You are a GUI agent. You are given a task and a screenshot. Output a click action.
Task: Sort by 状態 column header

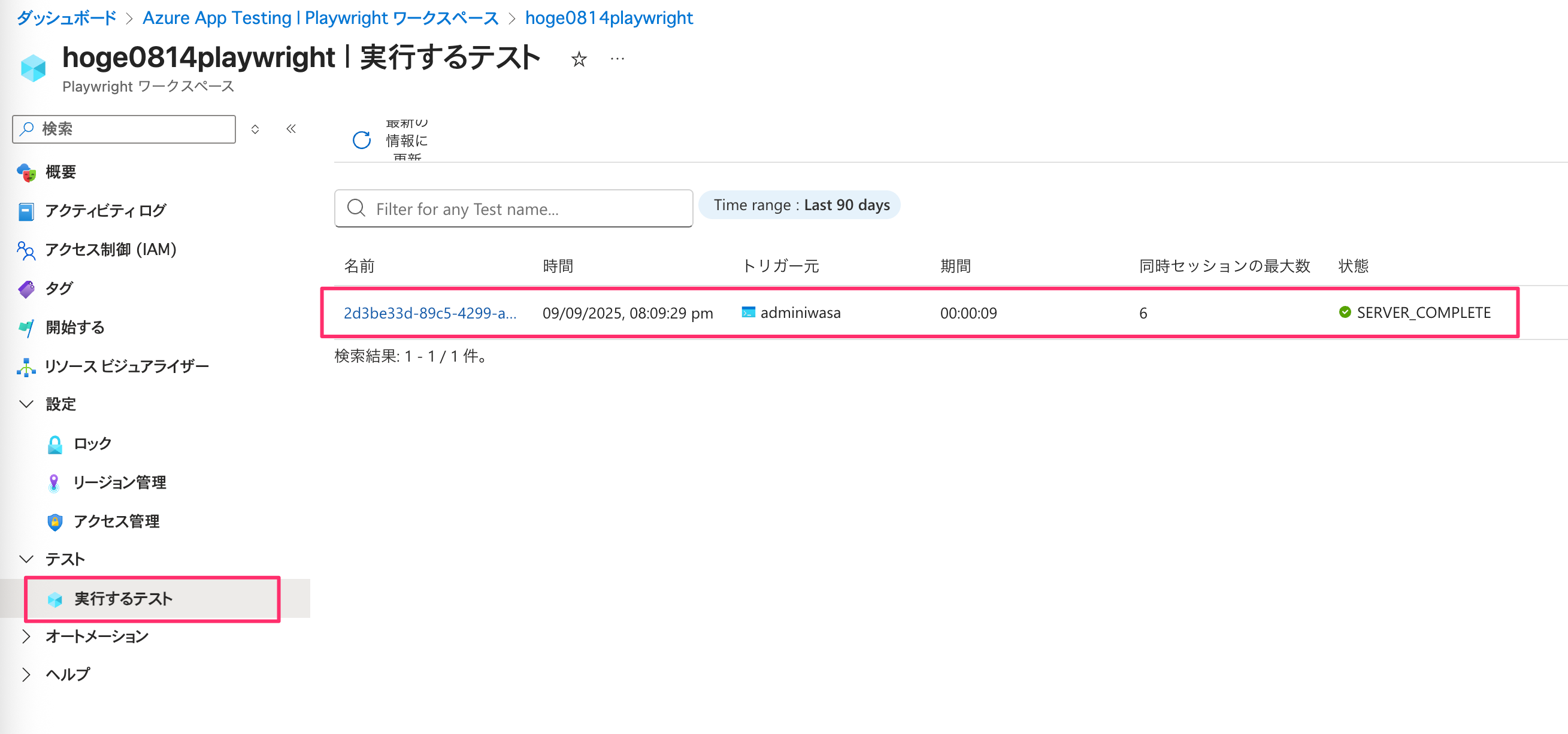pos(1353,266)
